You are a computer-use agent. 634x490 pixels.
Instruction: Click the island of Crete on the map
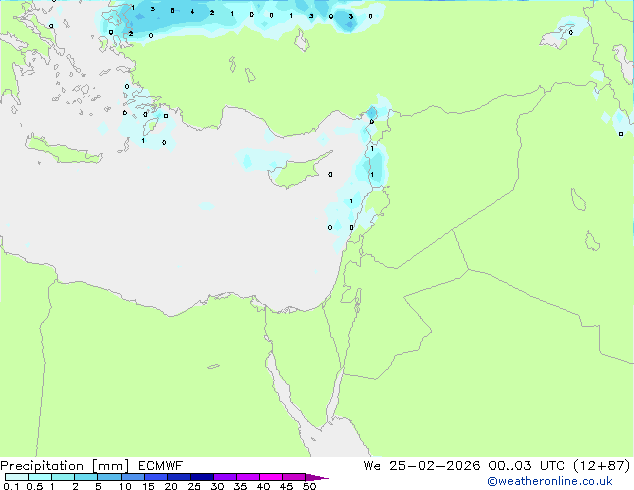63,151
